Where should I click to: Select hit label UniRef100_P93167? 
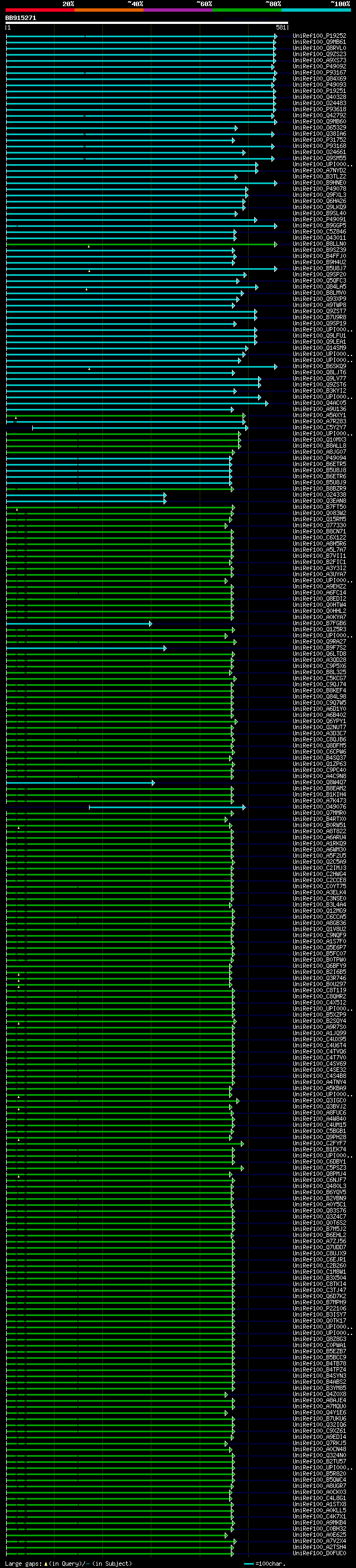[319, 72]
